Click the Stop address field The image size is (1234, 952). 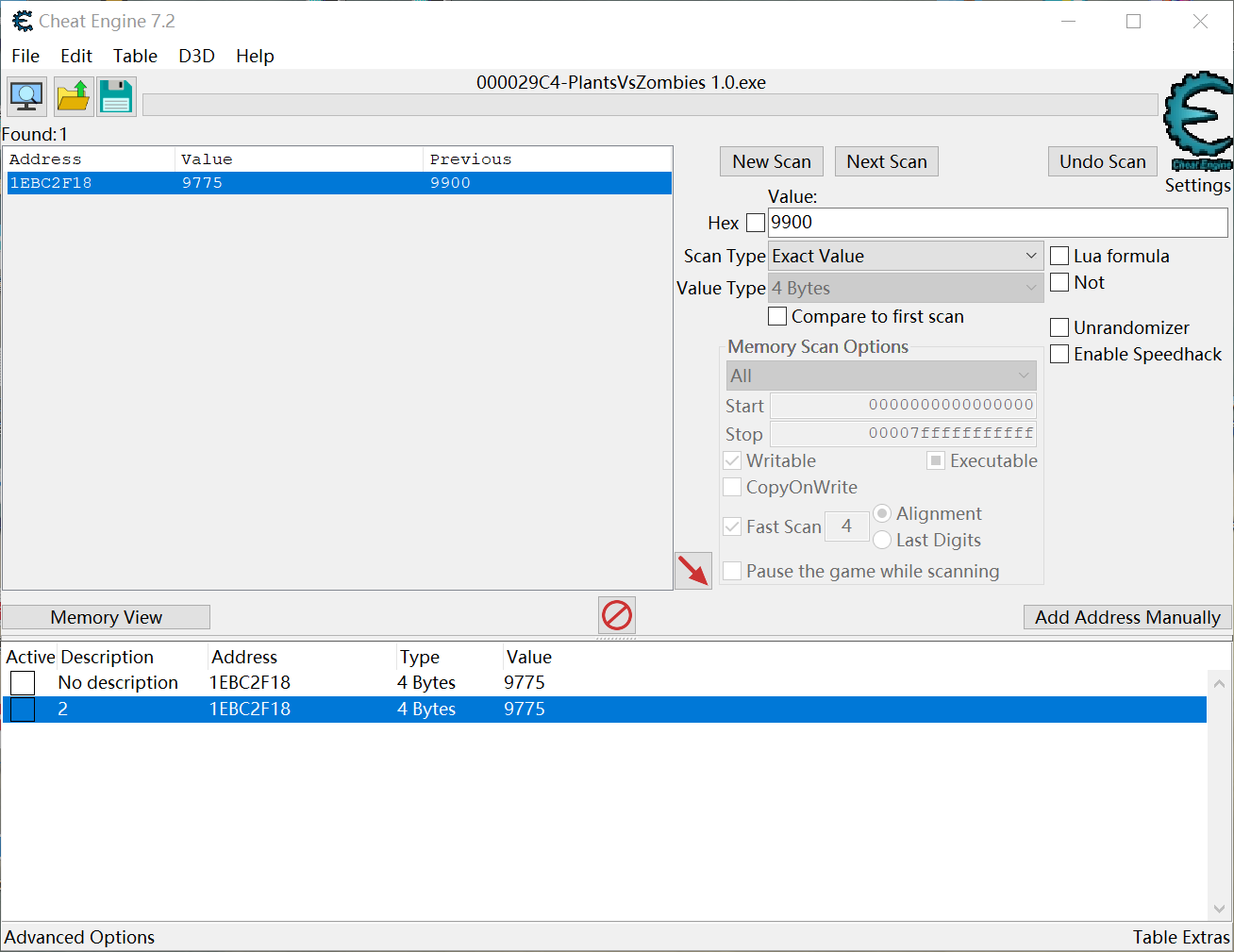click(904, 434)
